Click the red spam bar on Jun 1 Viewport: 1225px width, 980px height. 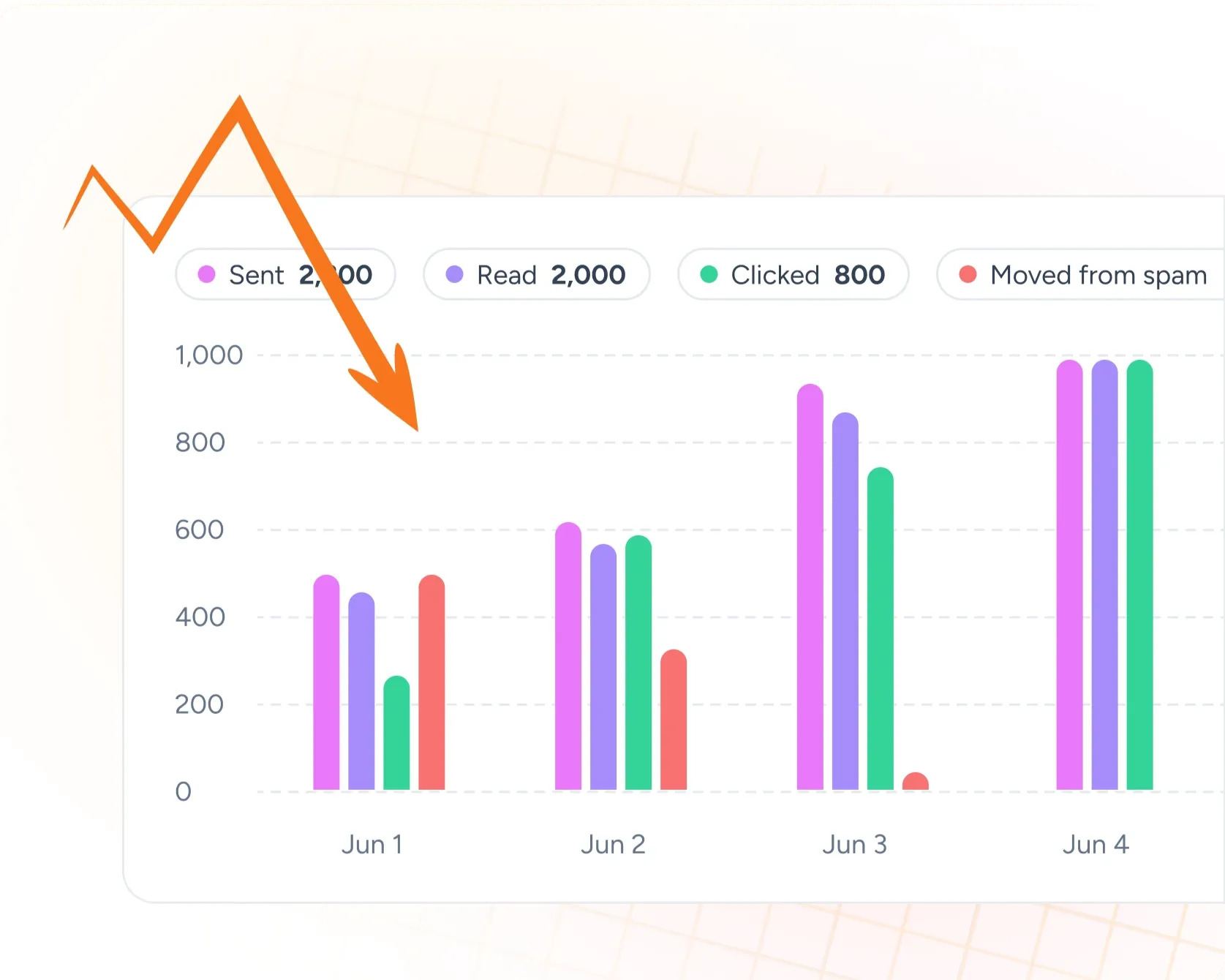point(431,682)
